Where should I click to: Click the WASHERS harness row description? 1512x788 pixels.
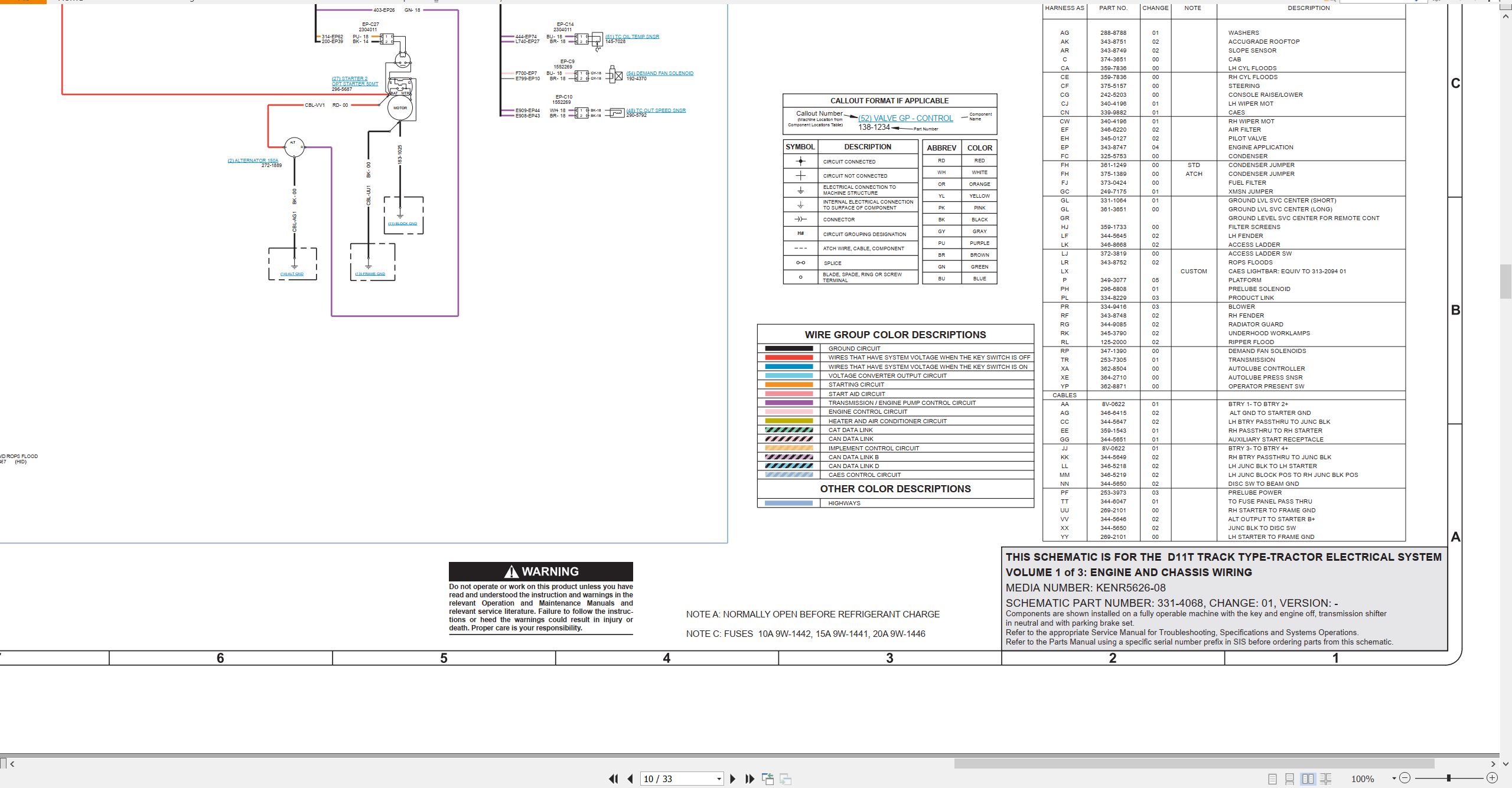[x=1243, y=33]
